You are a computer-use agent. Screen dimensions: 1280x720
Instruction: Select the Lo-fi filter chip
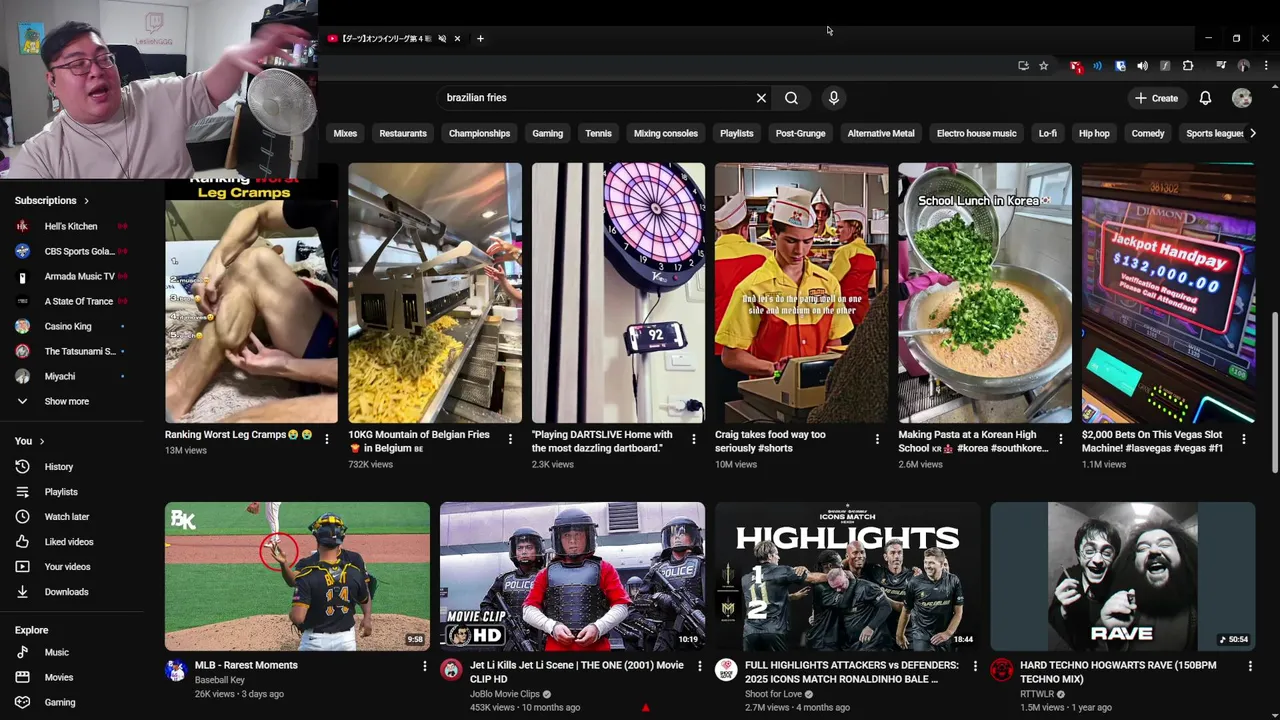pyautogui.click(x=1047, y=133)
